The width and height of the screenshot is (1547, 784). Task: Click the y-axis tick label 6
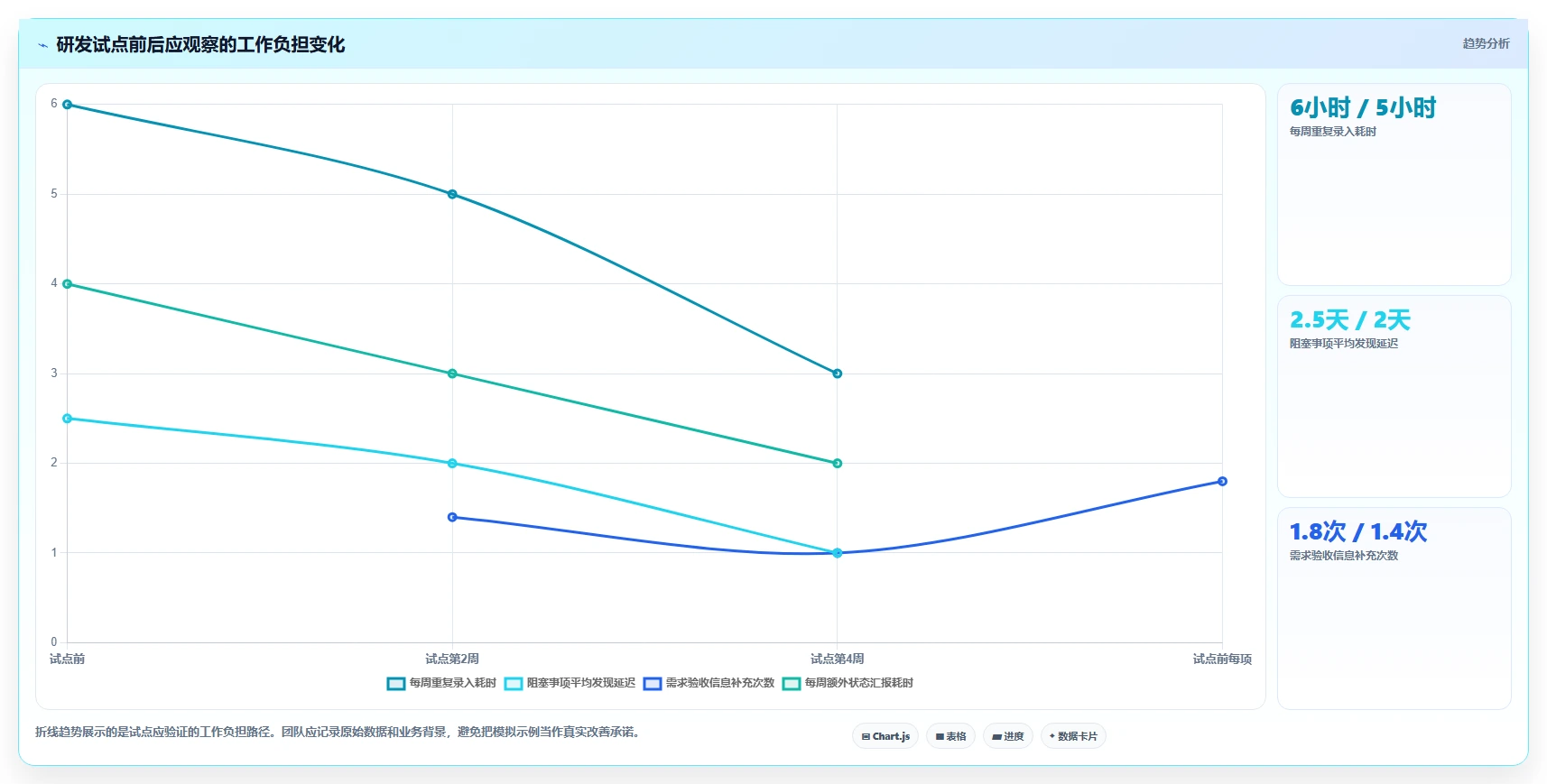point(54,104)
